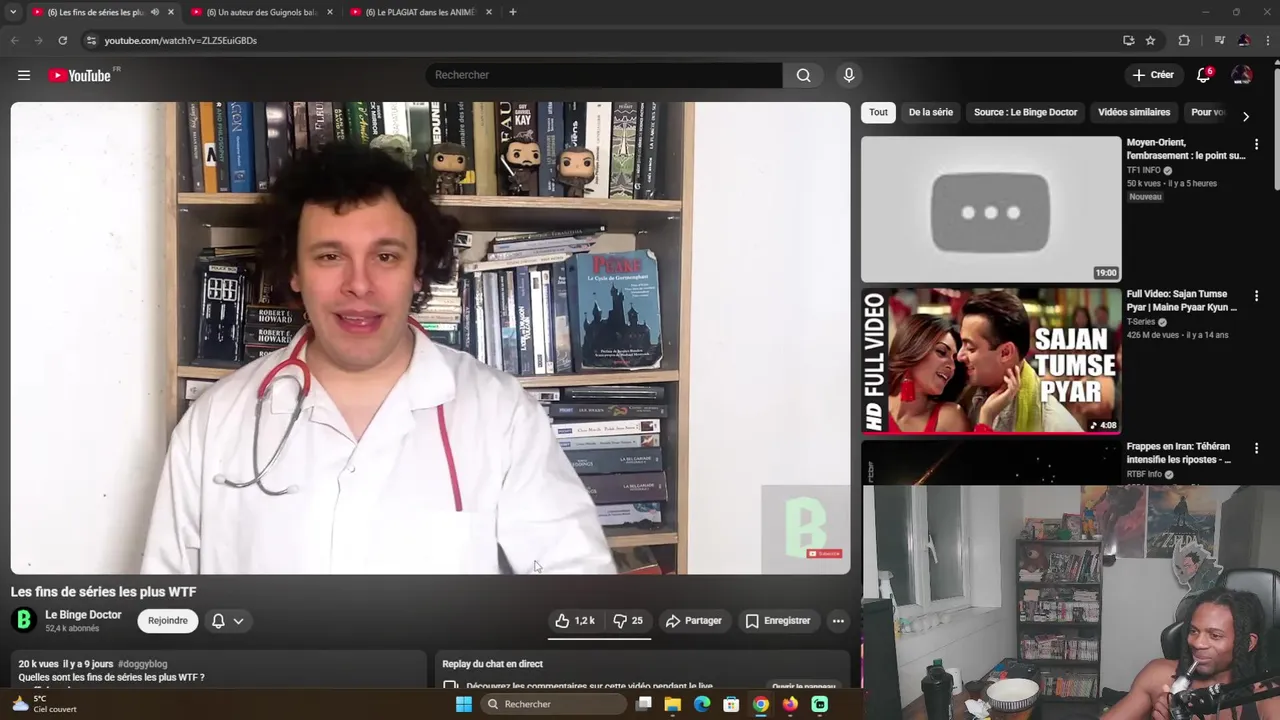Screen dimensions: 1280x720
Task: Click the Replay du chat en direct header
Action: [x=493, y=664]
